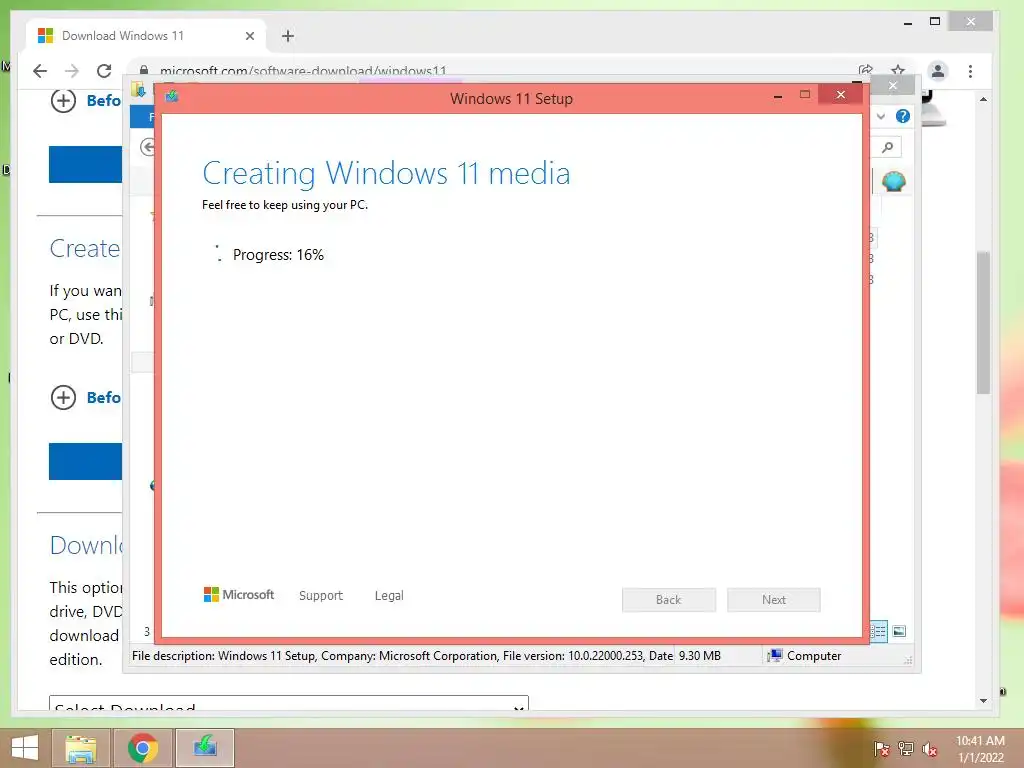This screenshot has height=768, width=1024.
Task: Open the Select Download dropdown on webpage
Action: click(x=289, y=703)
